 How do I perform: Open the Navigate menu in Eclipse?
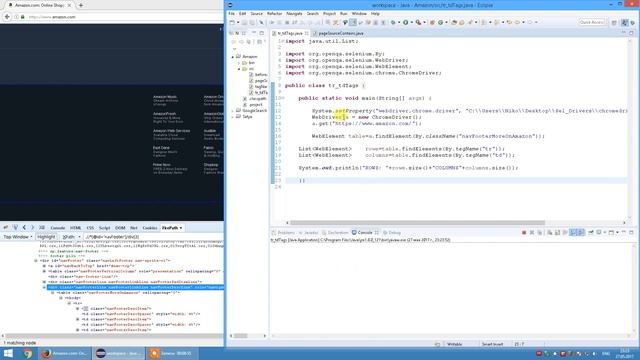(x=294, y=13)
